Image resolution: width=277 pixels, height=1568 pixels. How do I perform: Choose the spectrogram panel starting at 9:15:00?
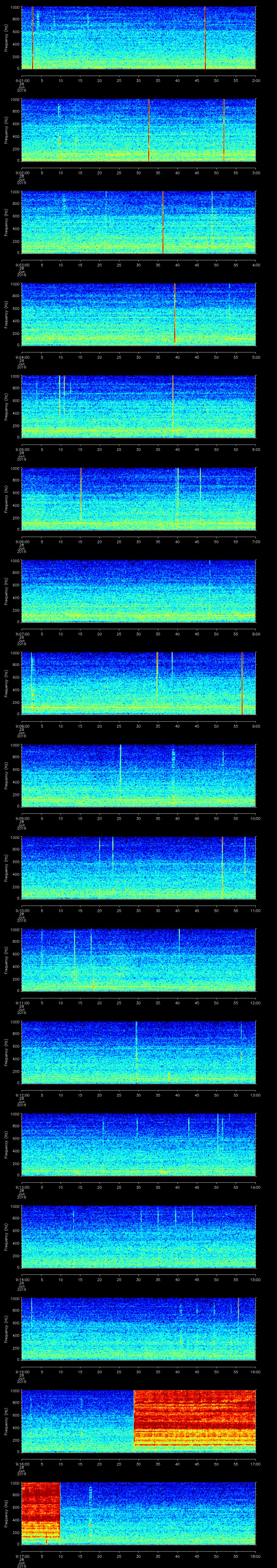138,1329
